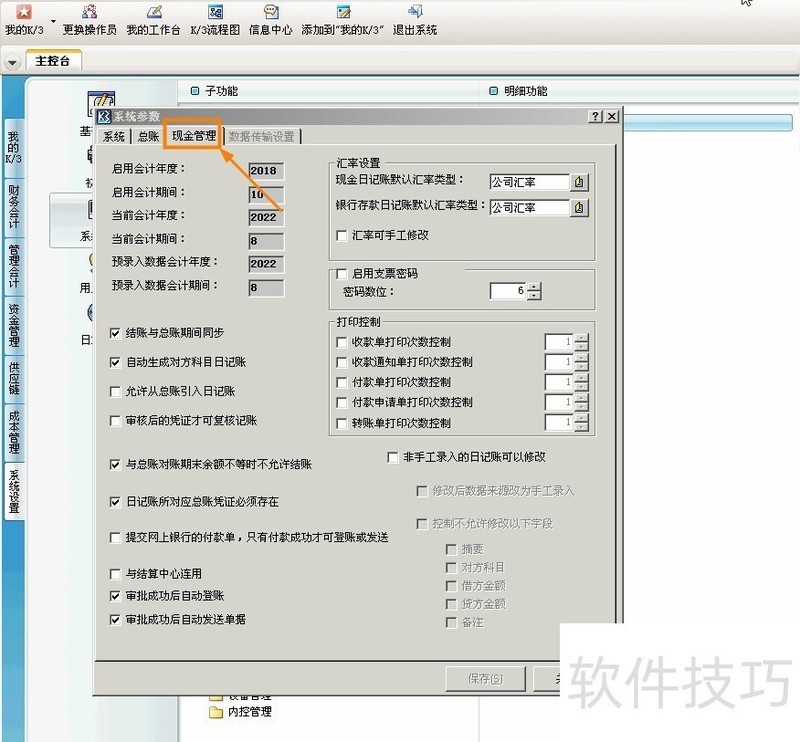Click the change operator (更换操作员) icon
The width and height of the screenshot is (800, 742).
click(89, 12)
